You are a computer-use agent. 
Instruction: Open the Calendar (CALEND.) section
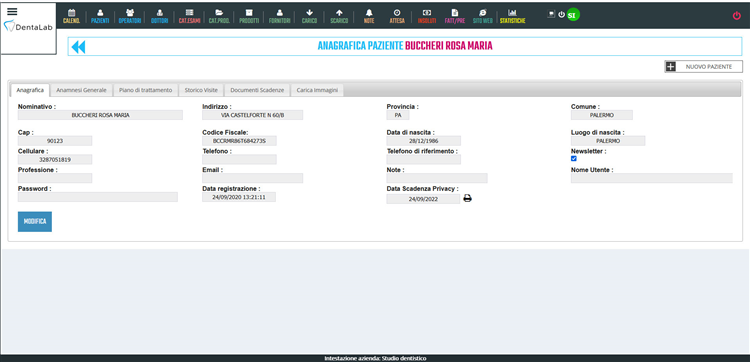point(71,16)
